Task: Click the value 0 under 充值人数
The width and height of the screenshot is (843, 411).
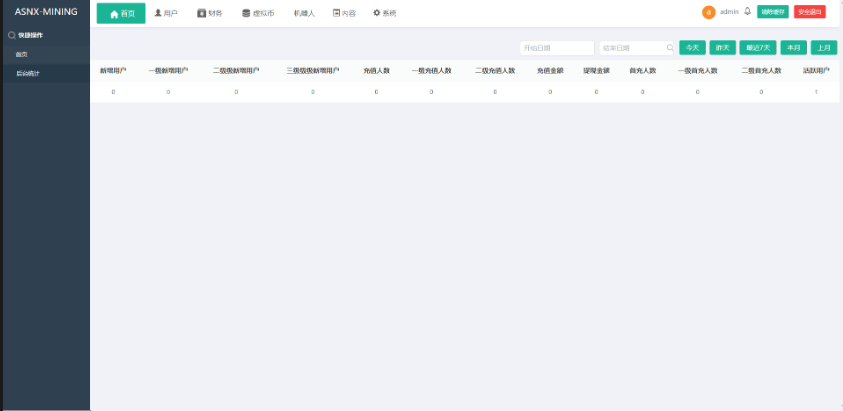Action: [x=376, y=92]
